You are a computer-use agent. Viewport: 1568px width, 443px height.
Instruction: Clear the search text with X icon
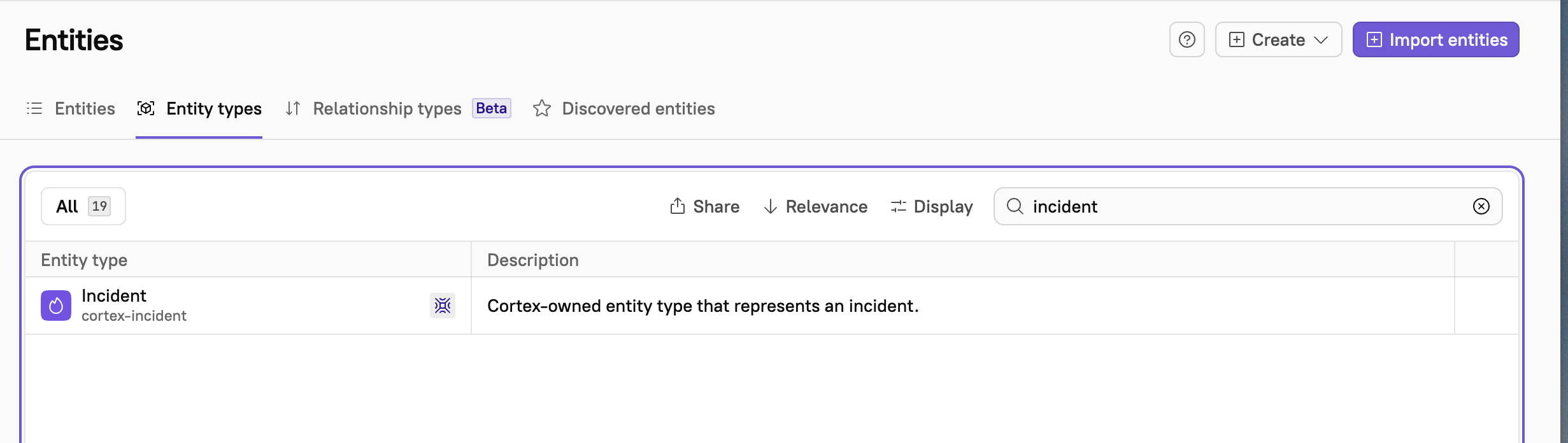(x=1481, y=206)
